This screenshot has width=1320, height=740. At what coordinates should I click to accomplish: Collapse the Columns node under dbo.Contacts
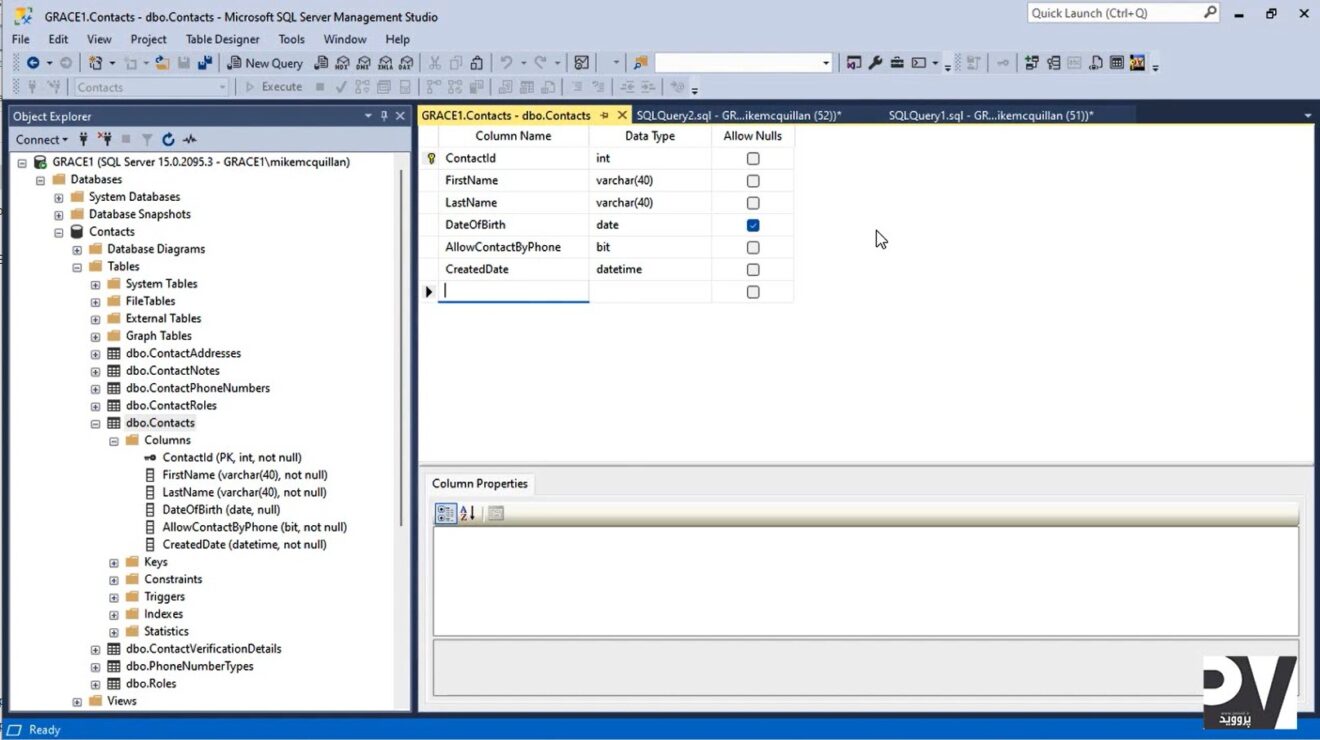pyautogui.click(x=113, y=440)
